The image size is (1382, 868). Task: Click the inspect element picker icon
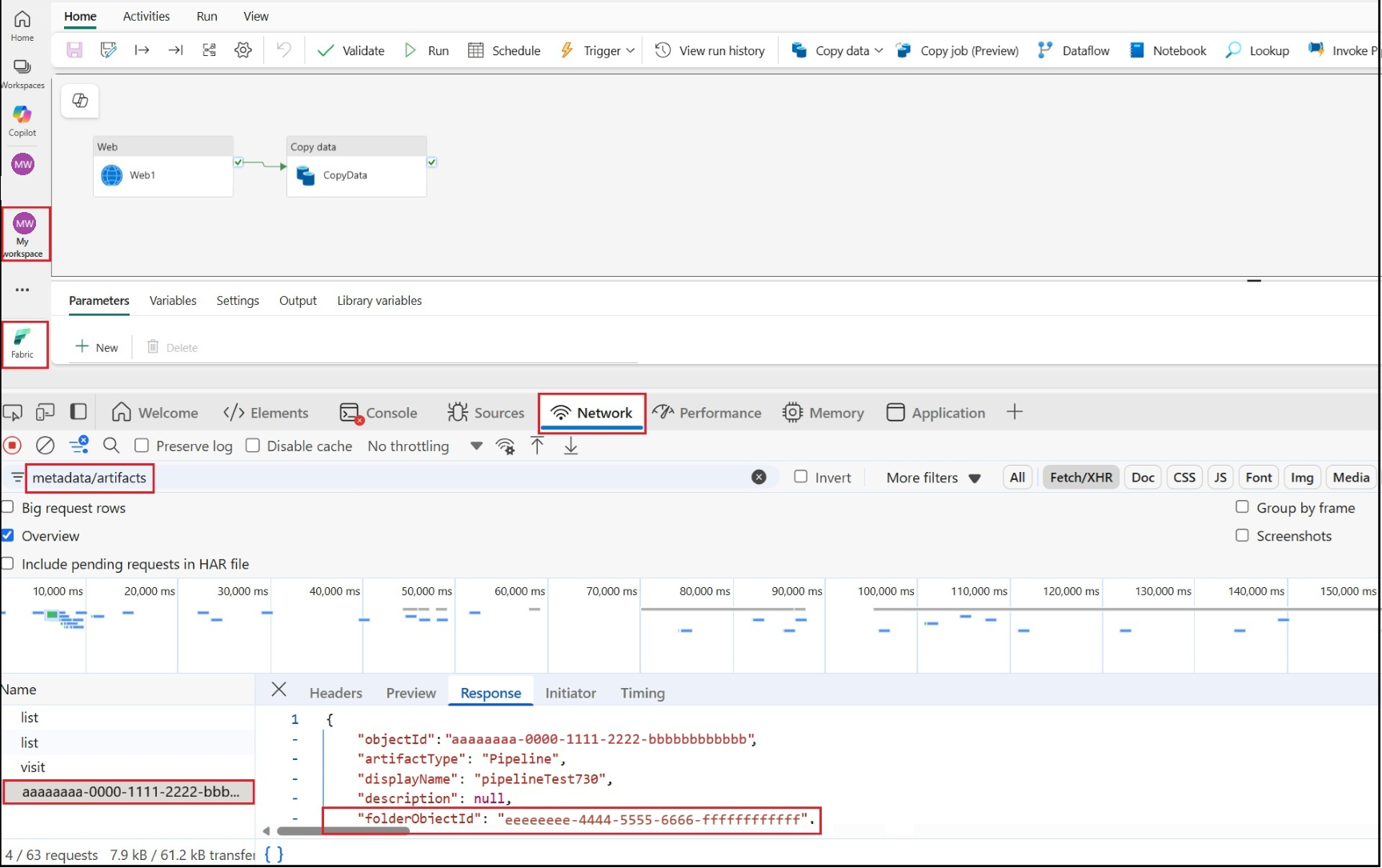pos(12,413)
